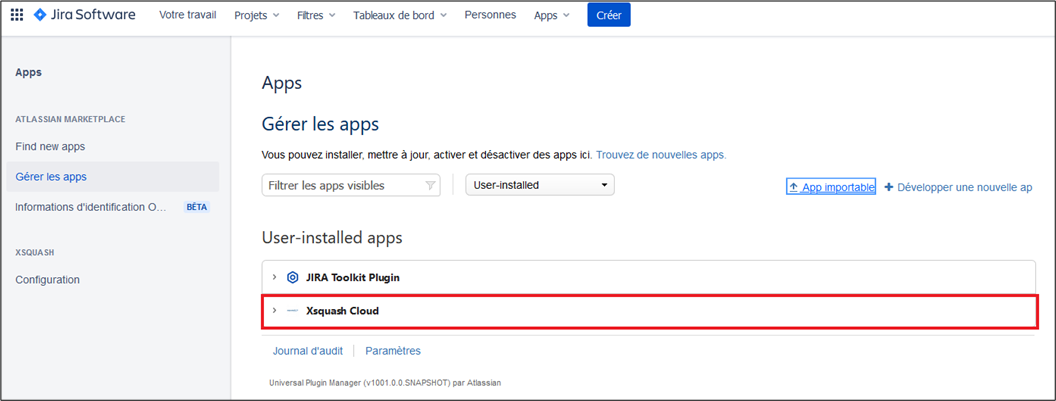Click the Atlassian Marketplace section label

coord(71,119)
